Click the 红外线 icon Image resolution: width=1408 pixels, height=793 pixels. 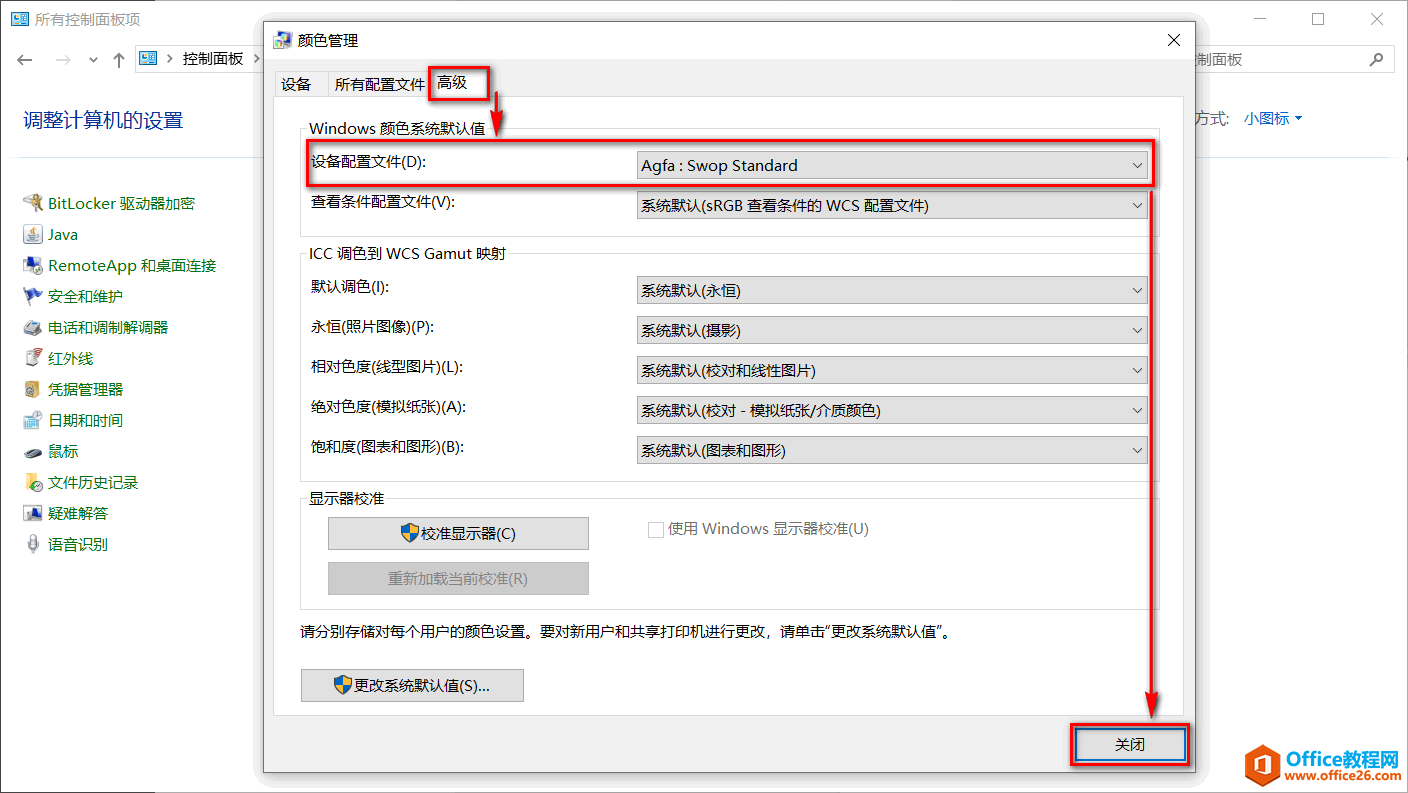pyautogui.click(x=32, y=358)
